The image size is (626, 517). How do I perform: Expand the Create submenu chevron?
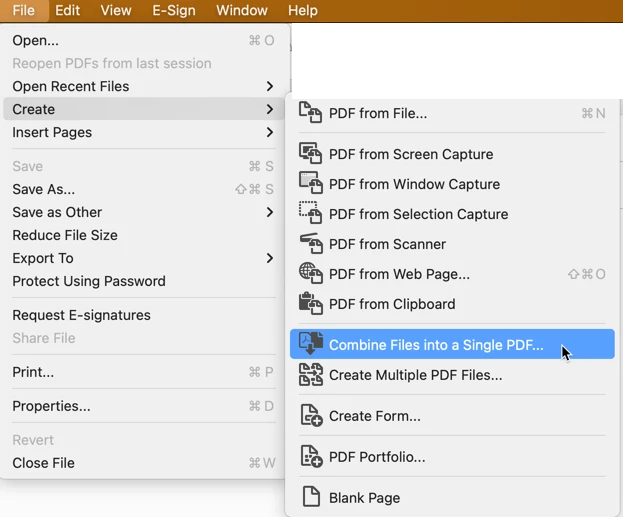270,109
